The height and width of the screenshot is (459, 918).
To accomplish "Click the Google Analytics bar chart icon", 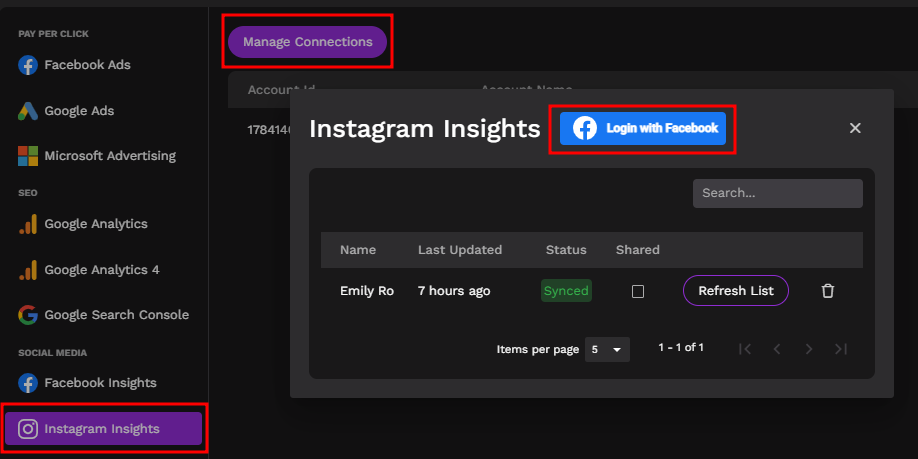I will (28, 224).
